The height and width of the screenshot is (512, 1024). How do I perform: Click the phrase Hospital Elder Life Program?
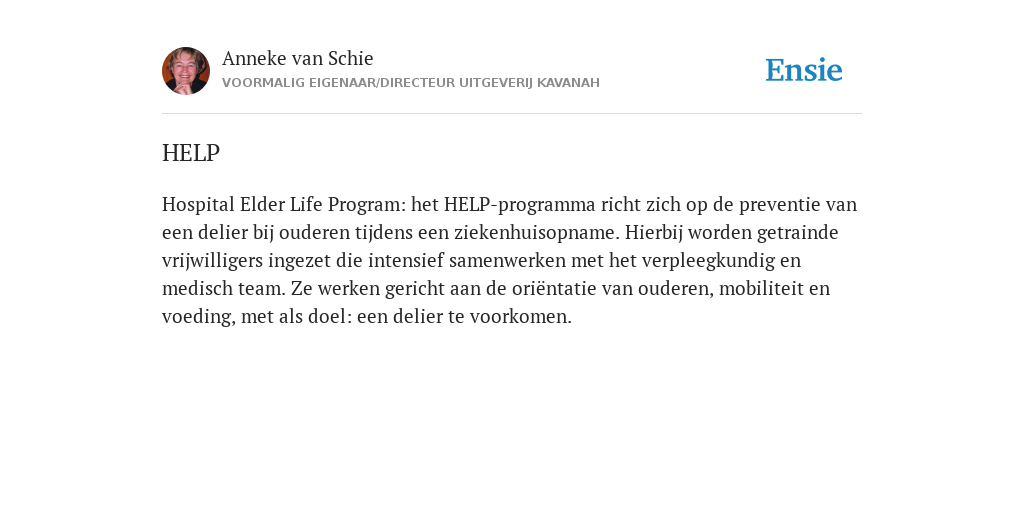click(281, 205)
